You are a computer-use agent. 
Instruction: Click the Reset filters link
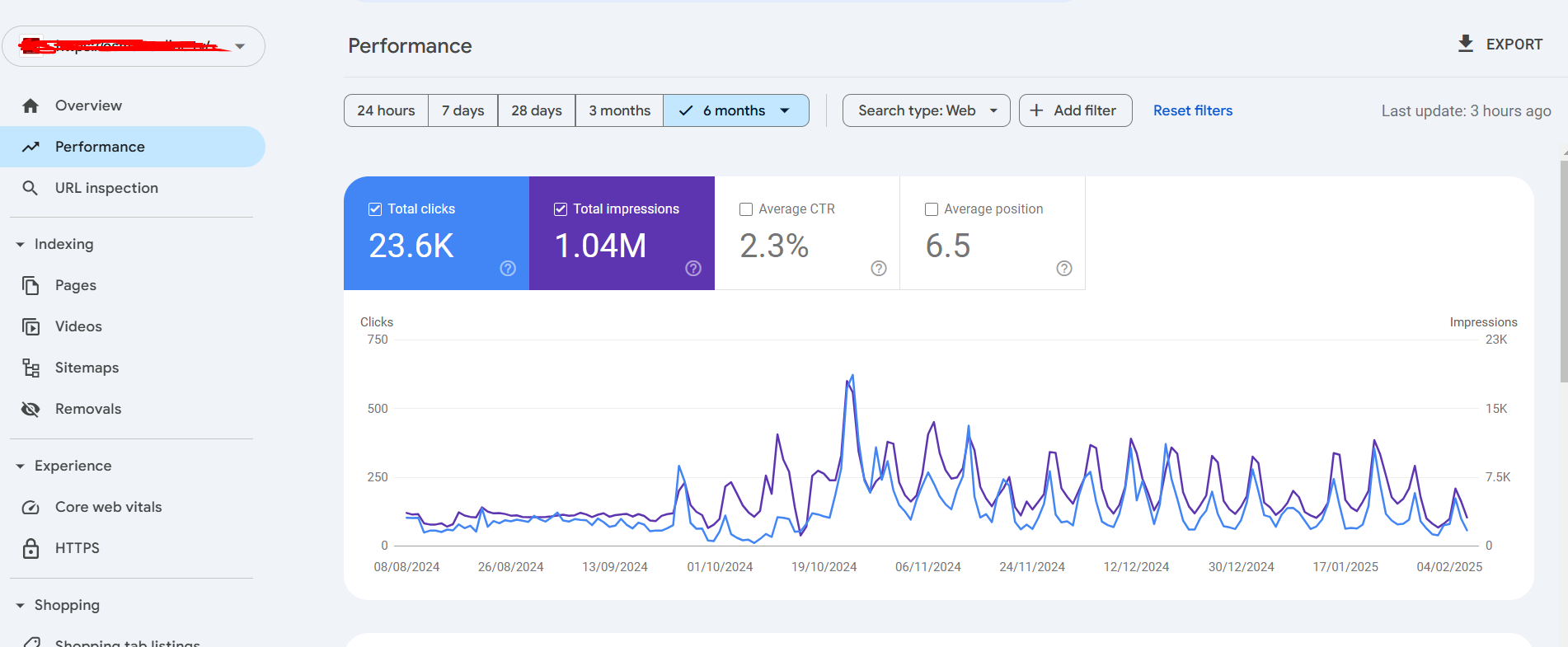(x=1192, y=110)
